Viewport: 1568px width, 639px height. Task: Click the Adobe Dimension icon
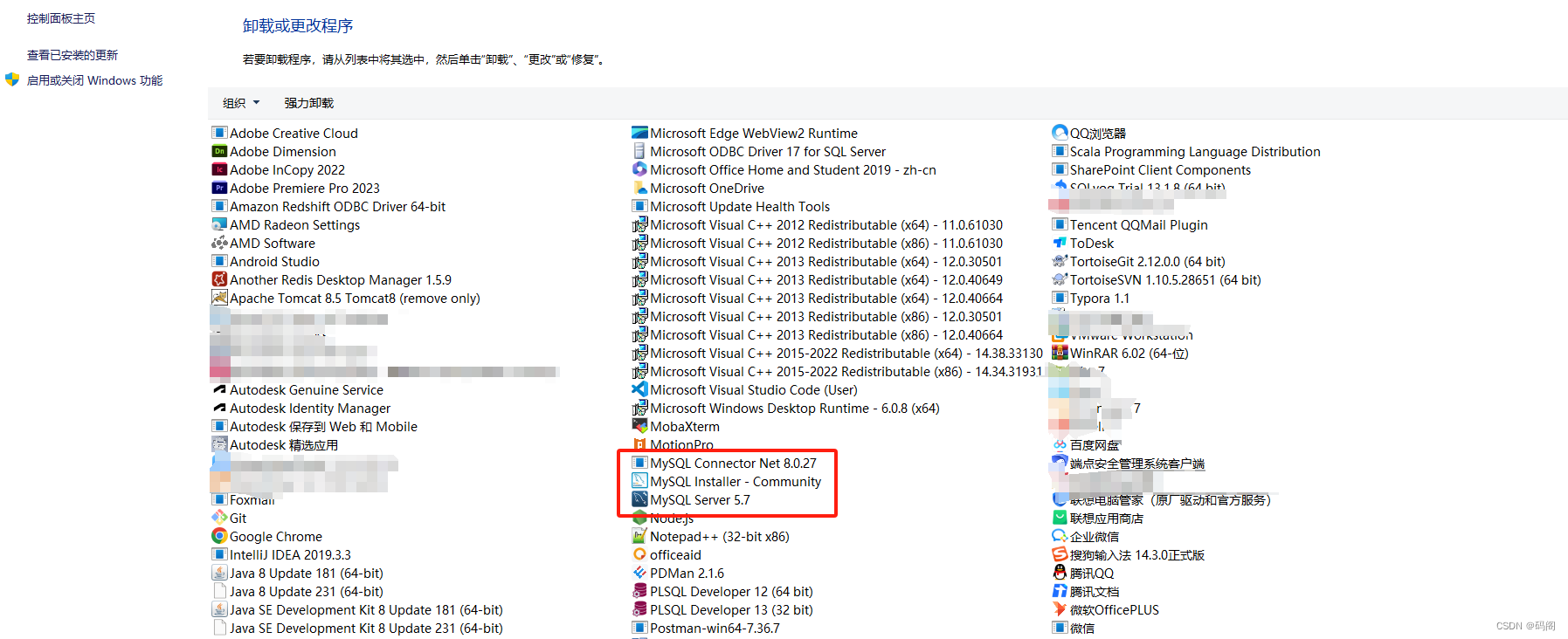219,151
